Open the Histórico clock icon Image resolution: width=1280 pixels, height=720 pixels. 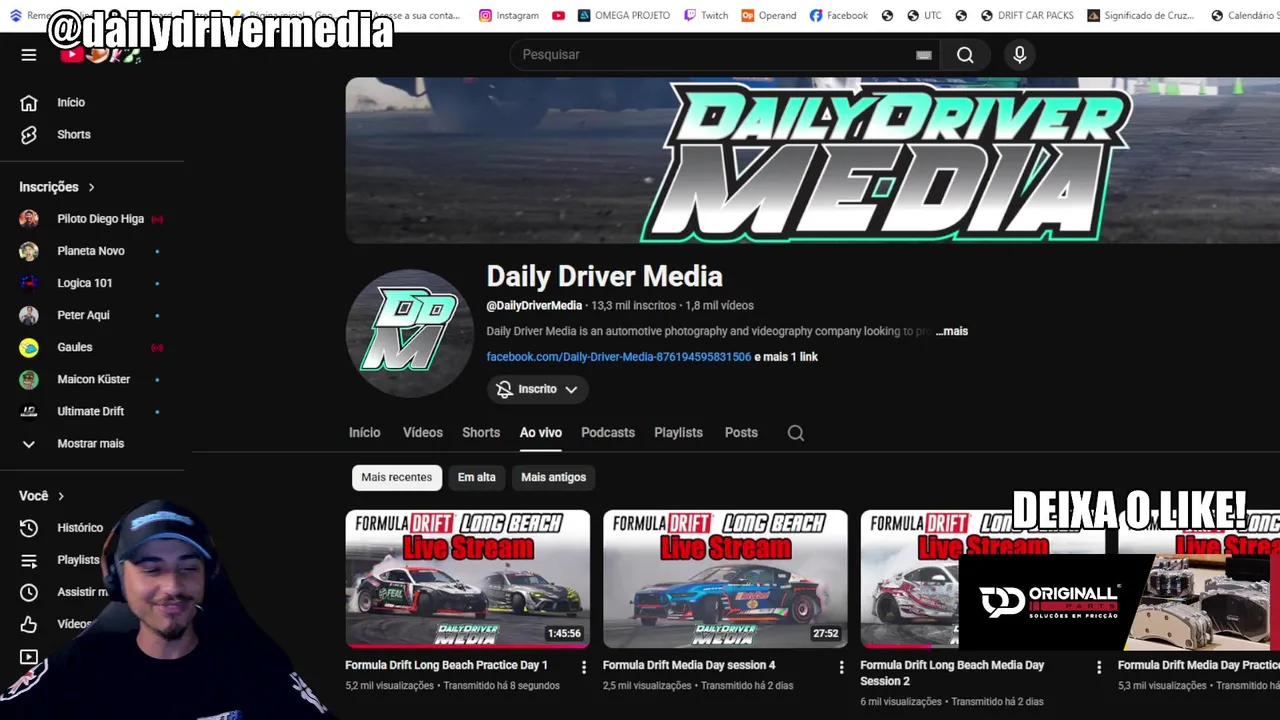[x=29, y=528]
